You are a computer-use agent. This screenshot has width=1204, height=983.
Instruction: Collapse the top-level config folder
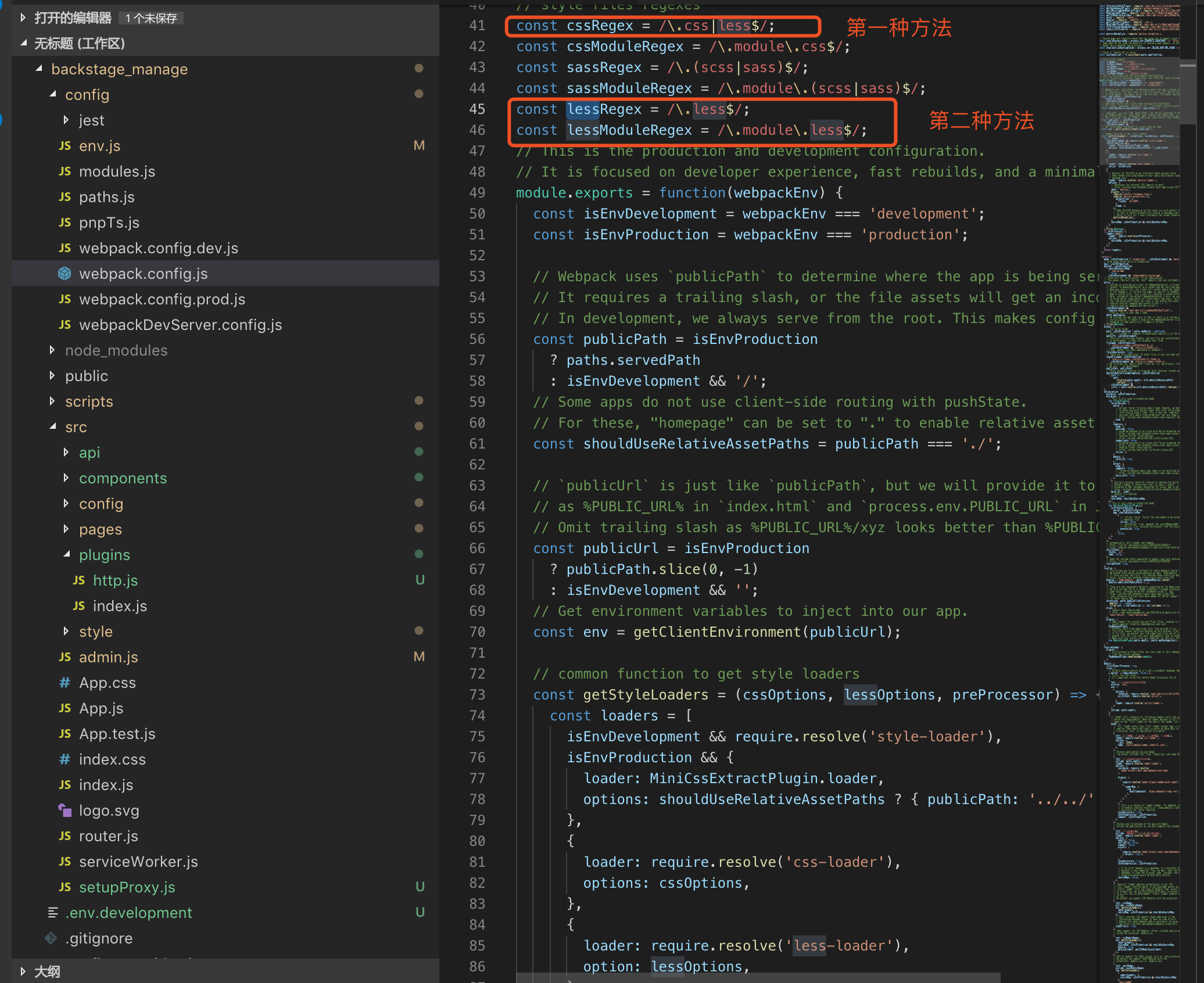click(53, 94)
